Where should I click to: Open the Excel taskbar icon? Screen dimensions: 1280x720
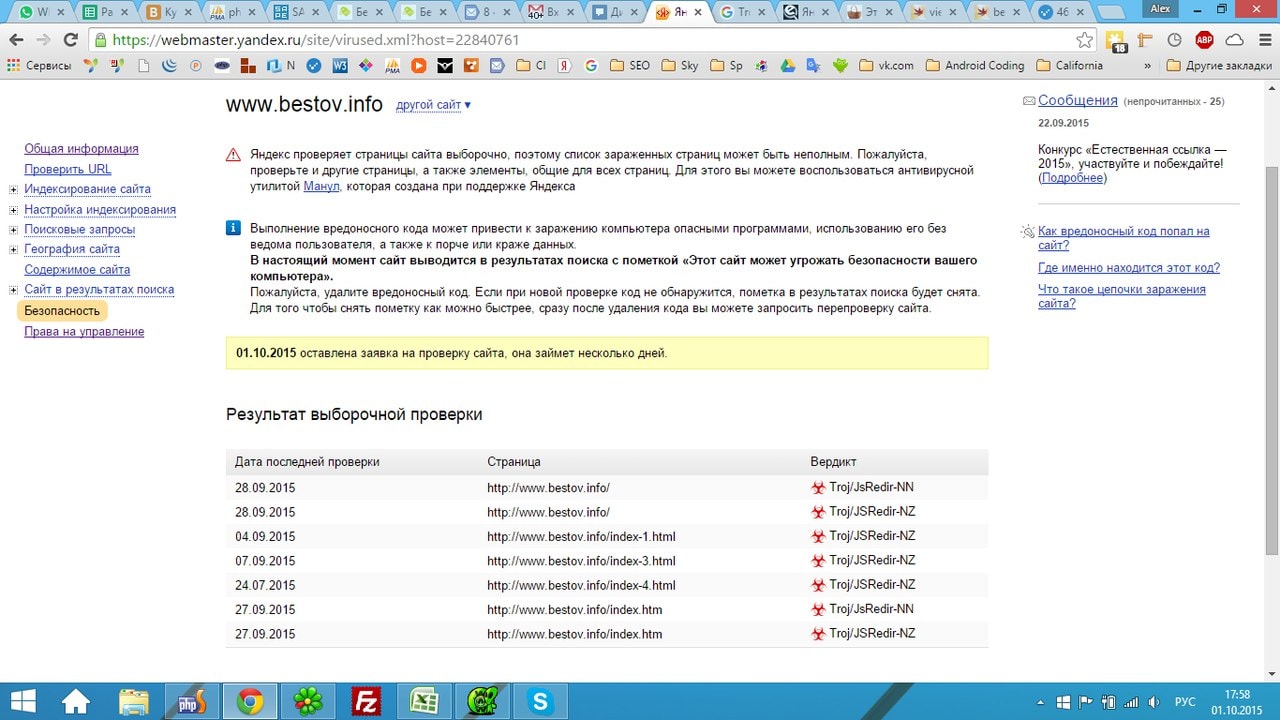(x=424, y=702)
